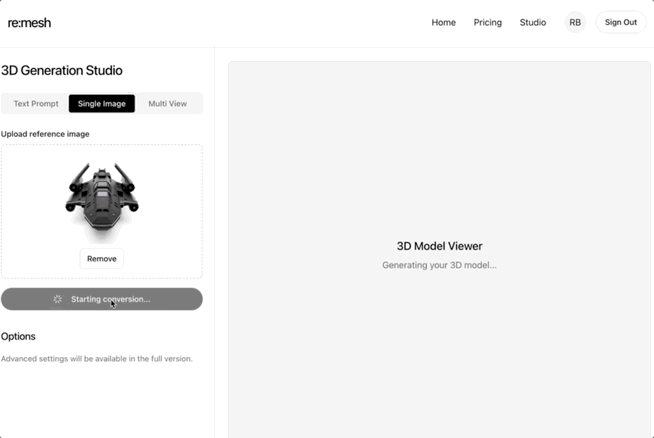654x438 pixels.
Task: Sign out of the account
Action: [621, 23]
